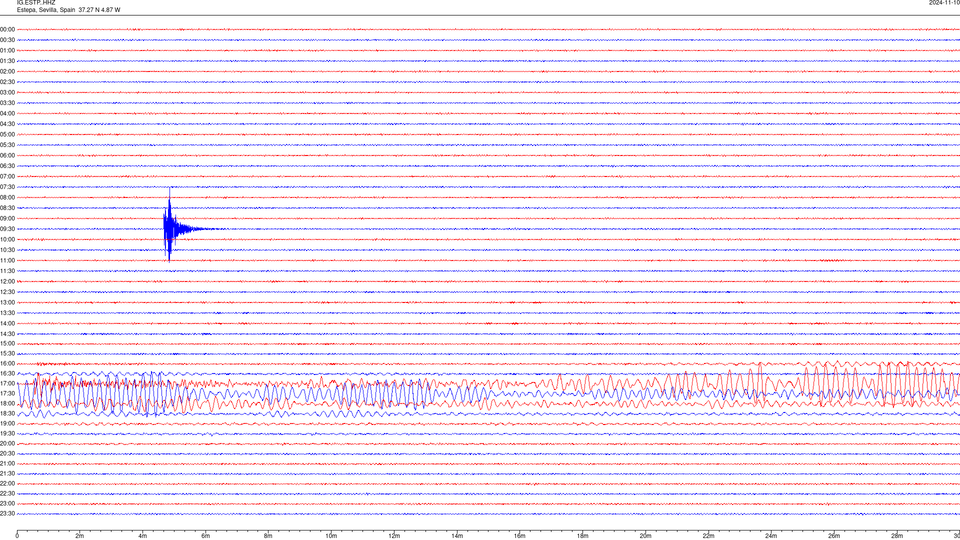960x540 pixels.
Task: Click the 2m tick on the time axis
Action: click(80, 536)
